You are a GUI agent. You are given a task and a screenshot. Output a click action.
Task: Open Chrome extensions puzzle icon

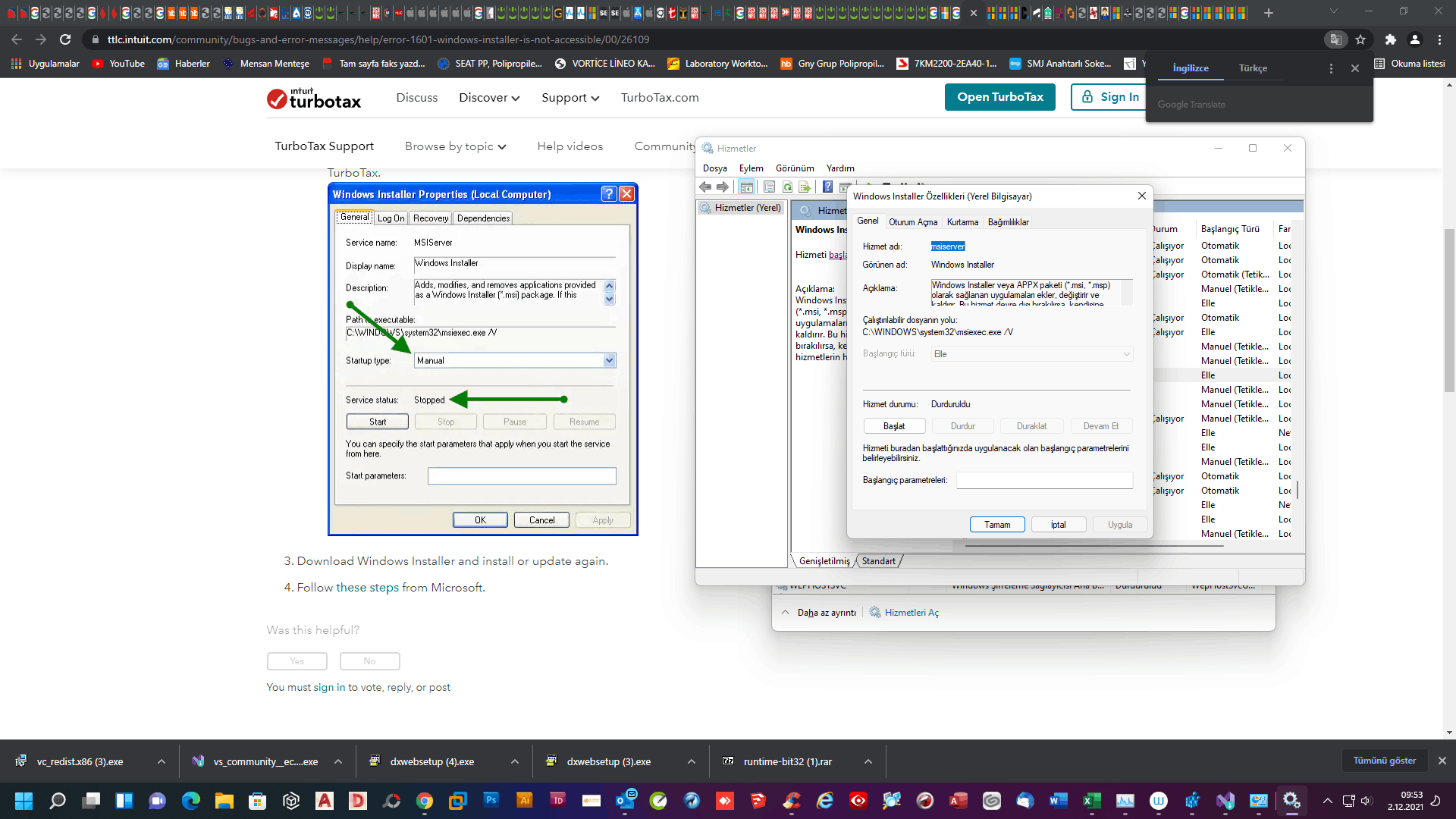(1390, 39)
